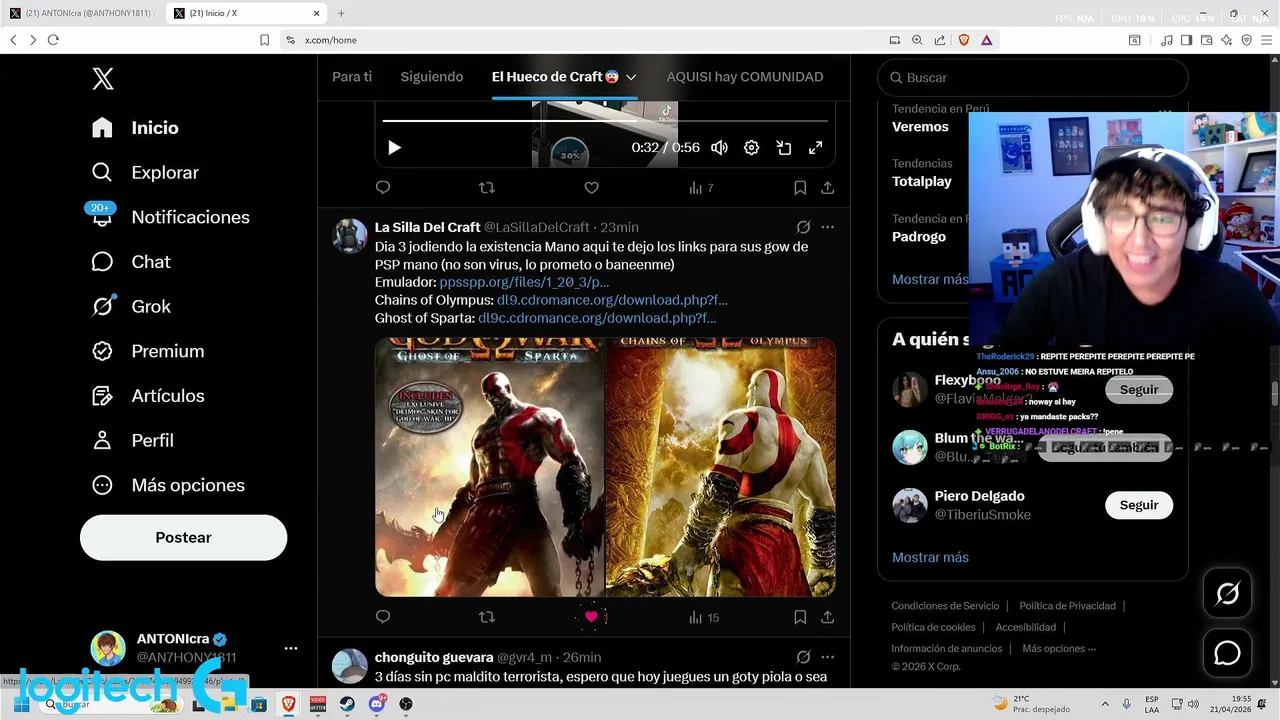Repost La Silla Del Craft post
The width and height of the screenshot is (1280, 720).
pyautogui.click(x=487, y=617)
